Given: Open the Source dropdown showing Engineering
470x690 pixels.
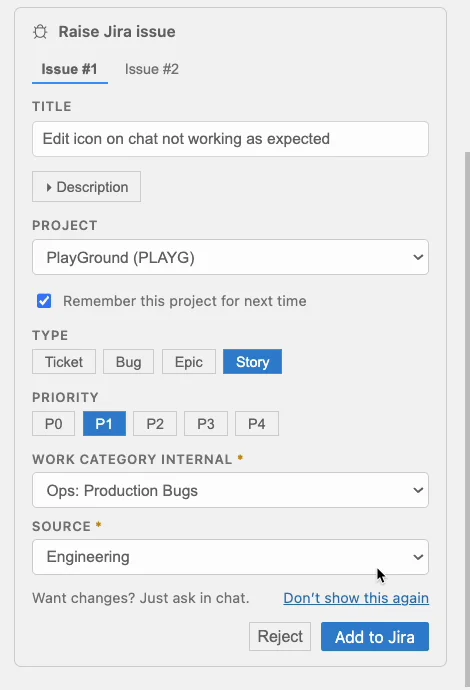Looking at the screenshot, I should coord(230,557).
